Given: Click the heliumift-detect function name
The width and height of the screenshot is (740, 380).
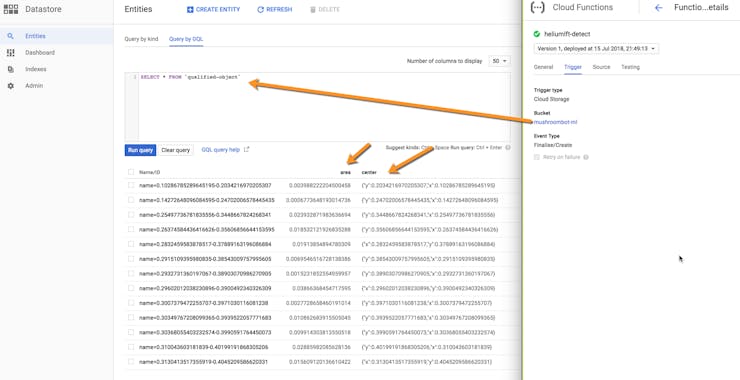Looking at the screenshot, I should [x=567, y=34].
